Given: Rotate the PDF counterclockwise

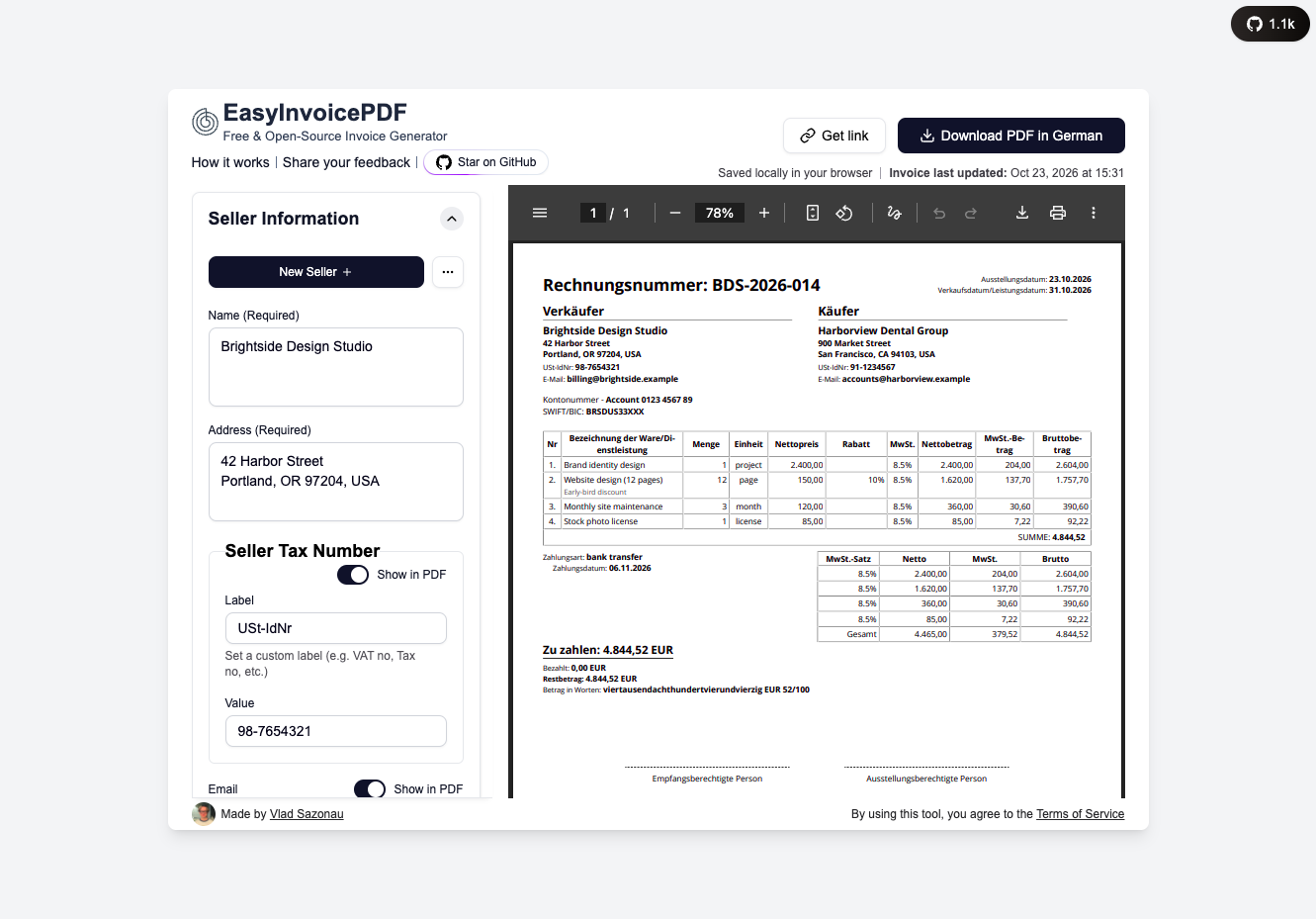Looking at the screenshot, I should (x=844, y=213).
